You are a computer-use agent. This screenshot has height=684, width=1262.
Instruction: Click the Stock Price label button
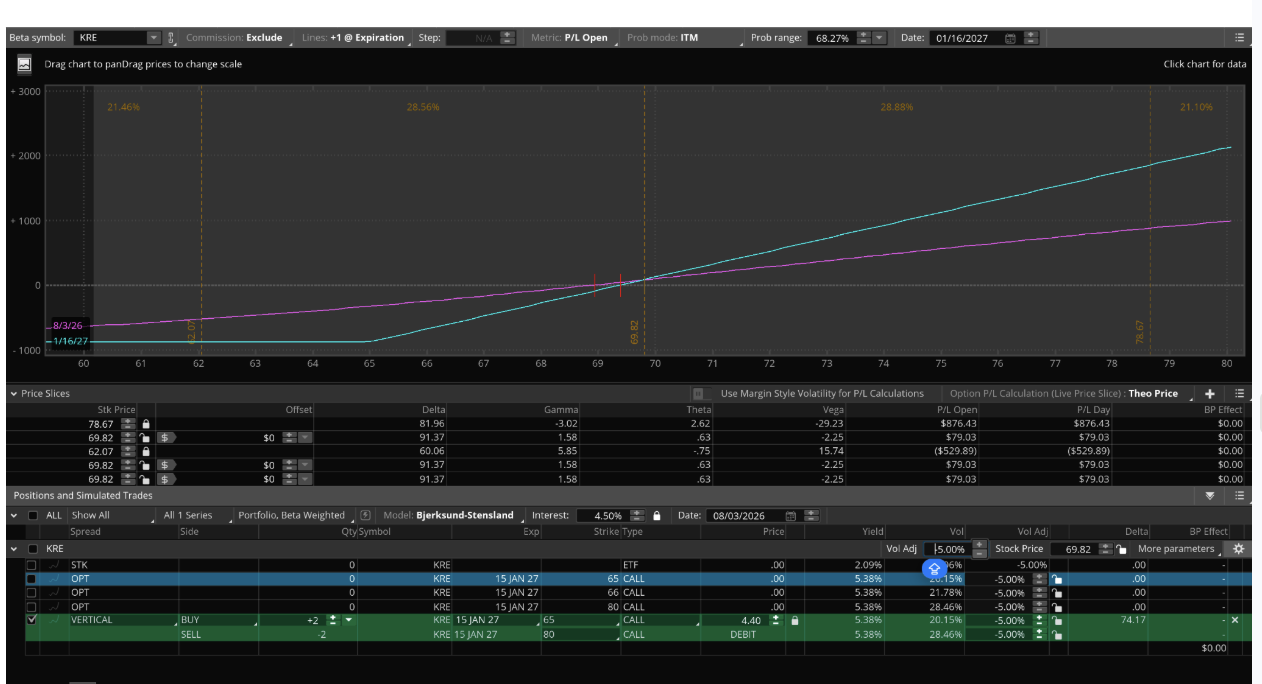tap(1019, 549)
